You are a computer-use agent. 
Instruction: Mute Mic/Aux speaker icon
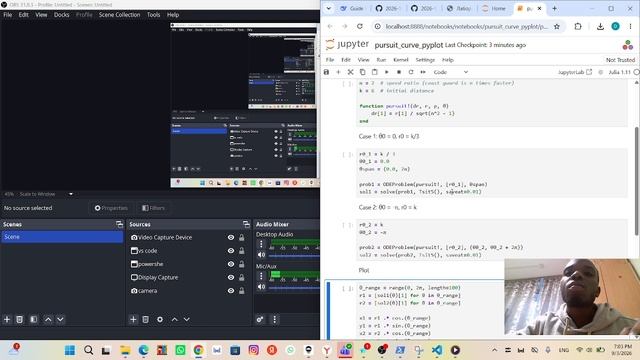click(261, 287)
